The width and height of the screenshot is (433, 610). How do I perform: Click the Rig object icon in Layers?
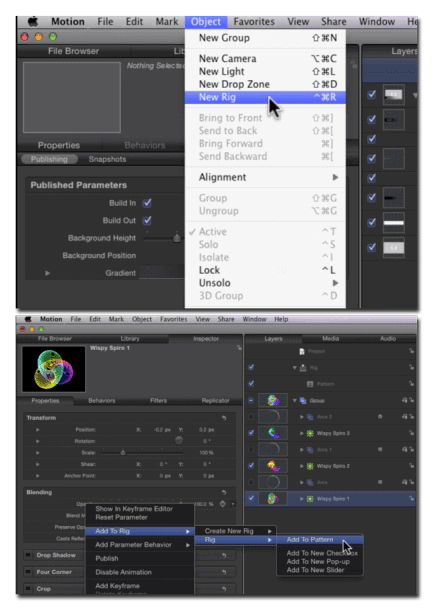tap(303, 368)
